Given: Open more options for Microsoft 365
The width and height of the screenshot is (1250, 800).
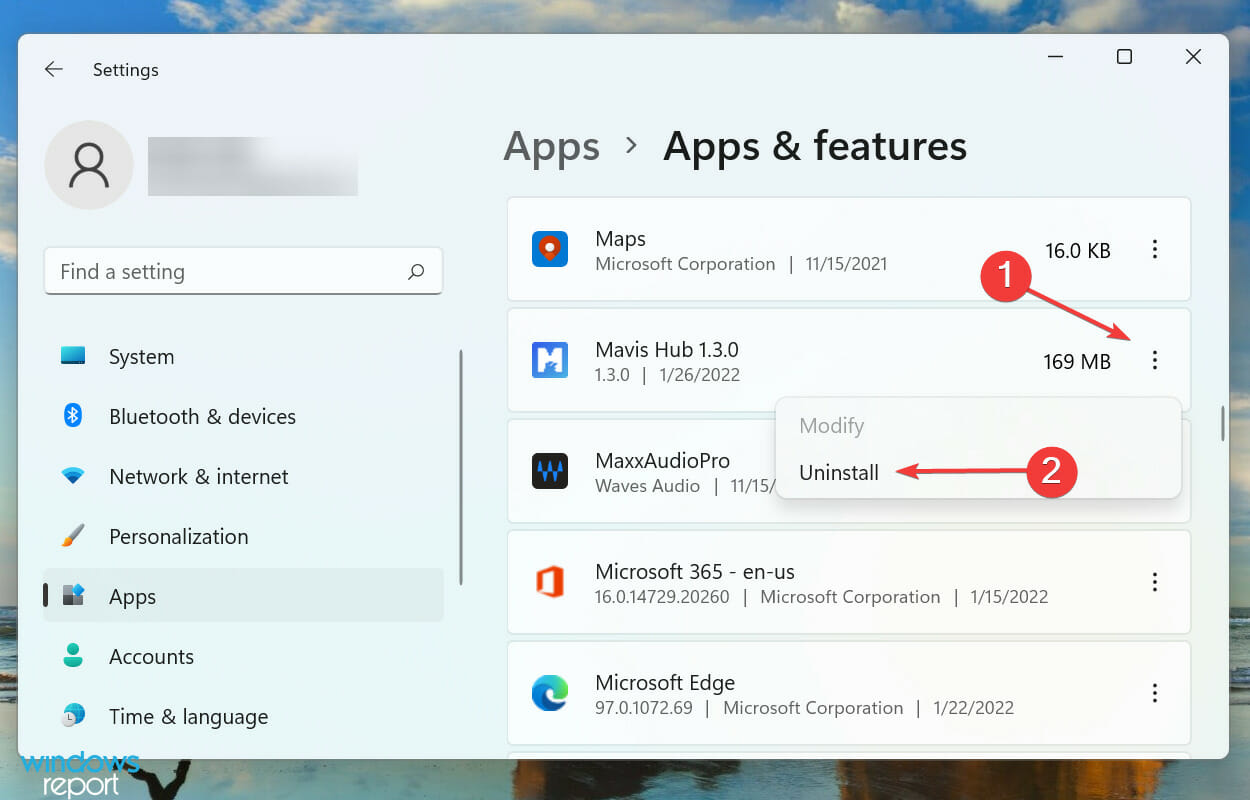Looking at the screenshot, I should (1155, 582).
